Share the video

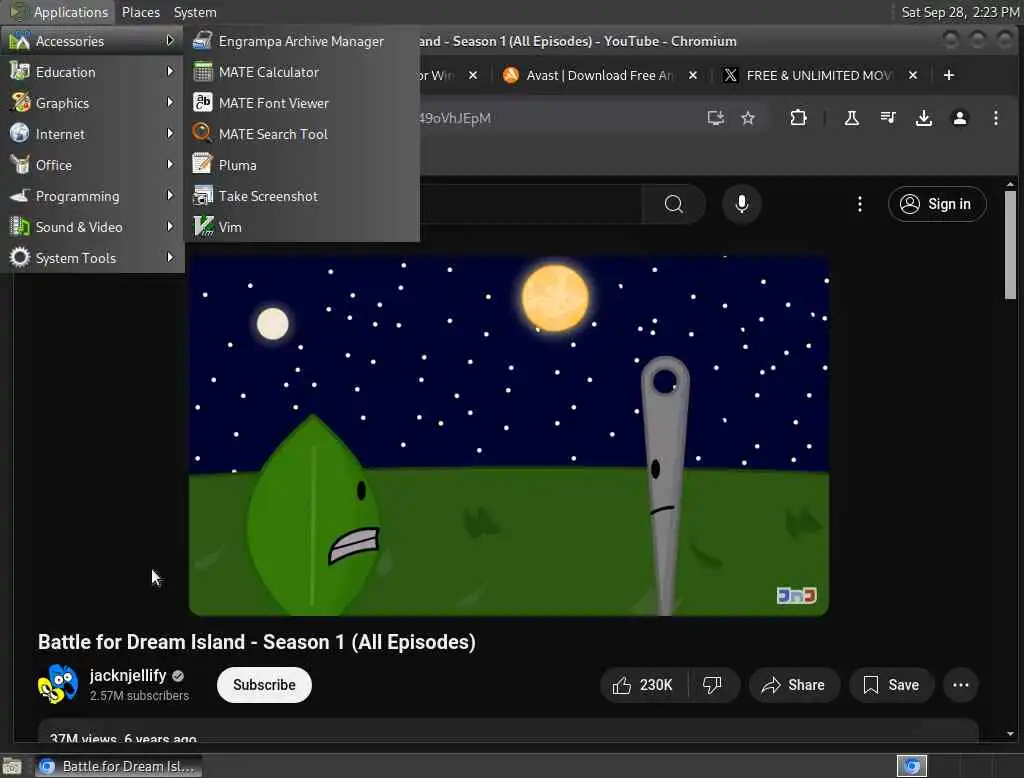[793, 685]
